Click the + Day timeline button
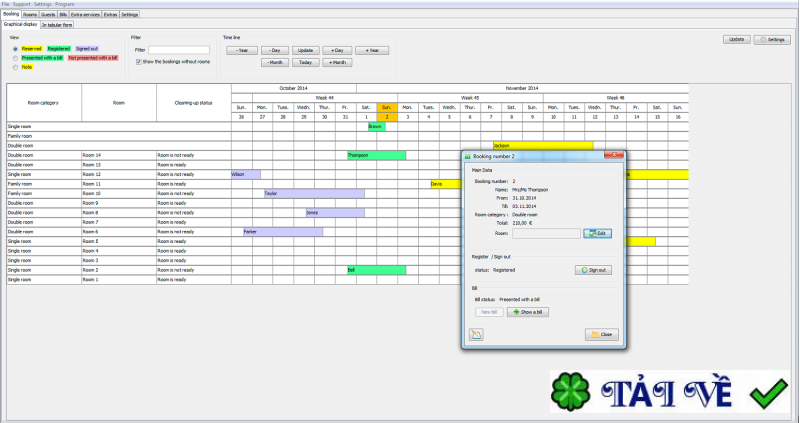The image size is (800, 423). [337, 51]
